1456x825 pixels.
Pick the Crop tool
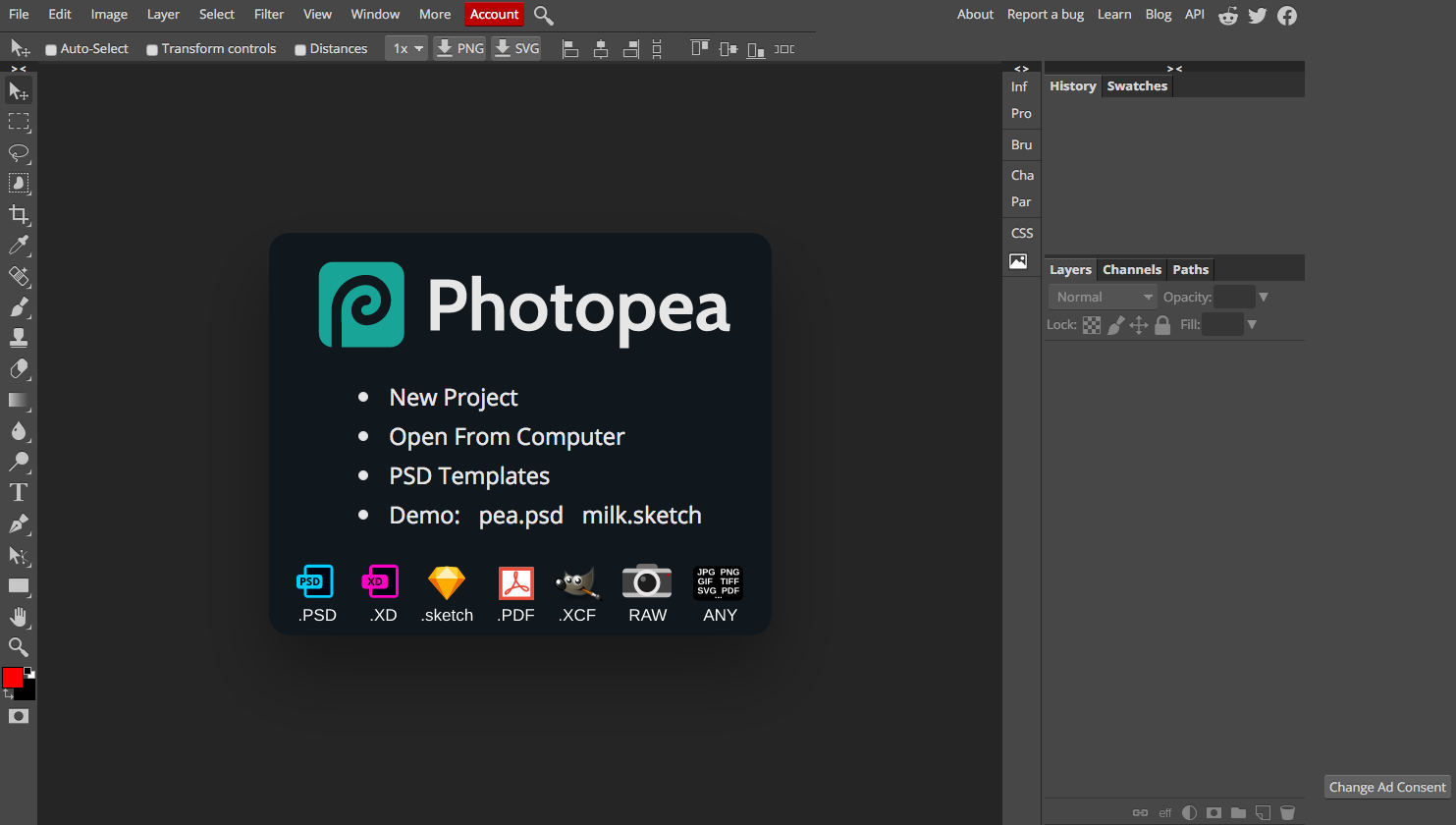click(x=19, y=214)
